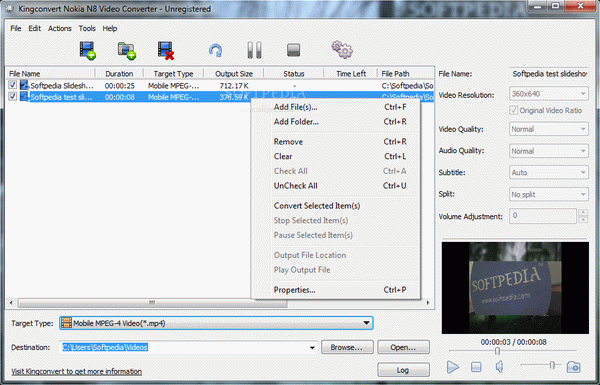The height and width of the screenshot is (385, 600).
Task: Open the Split dropdown
Action: click(x=548, y=194)
